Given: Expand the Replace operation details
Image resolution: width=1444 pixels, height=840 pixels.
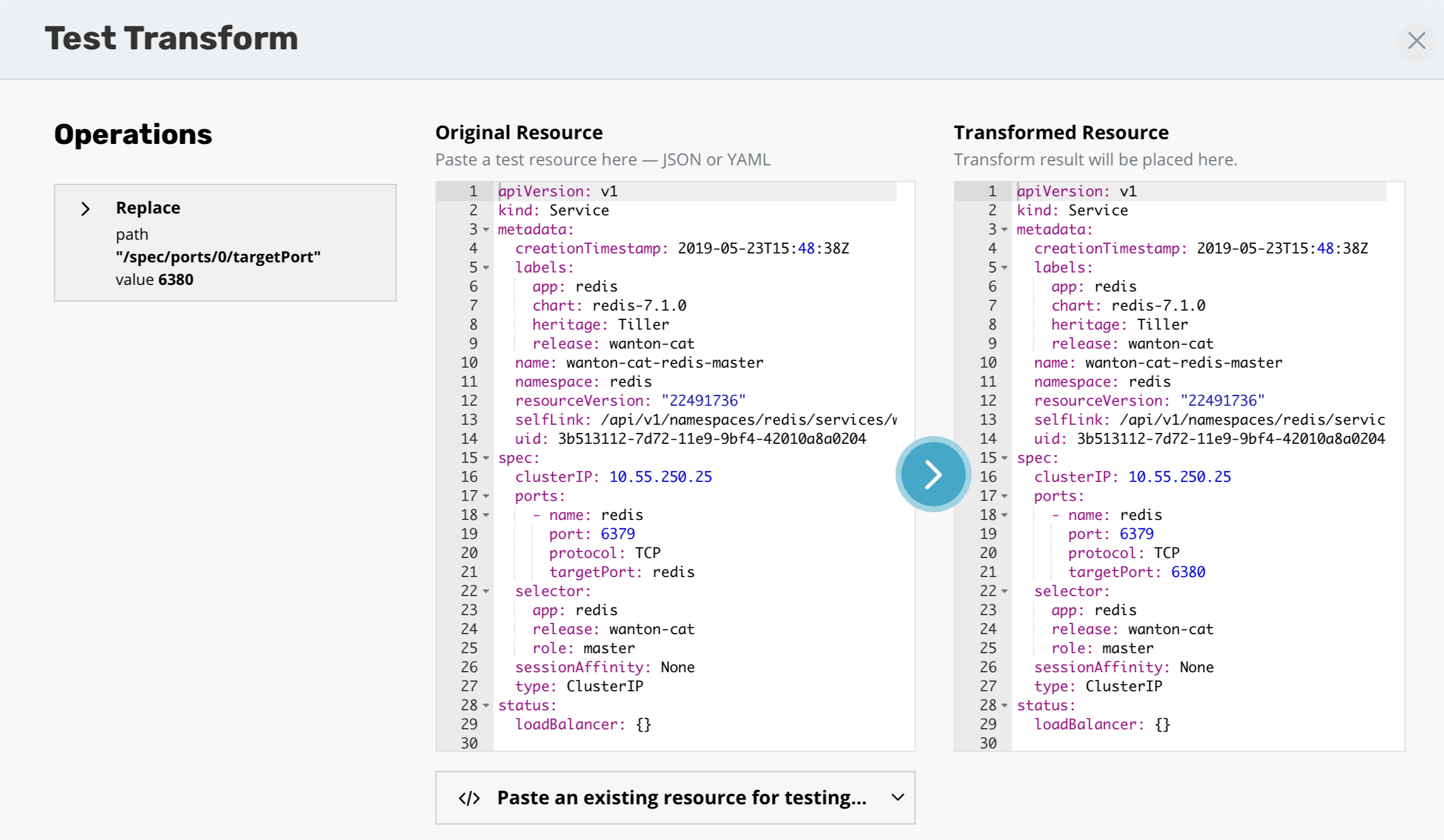Looking at the screenshot, I should 84,208.
